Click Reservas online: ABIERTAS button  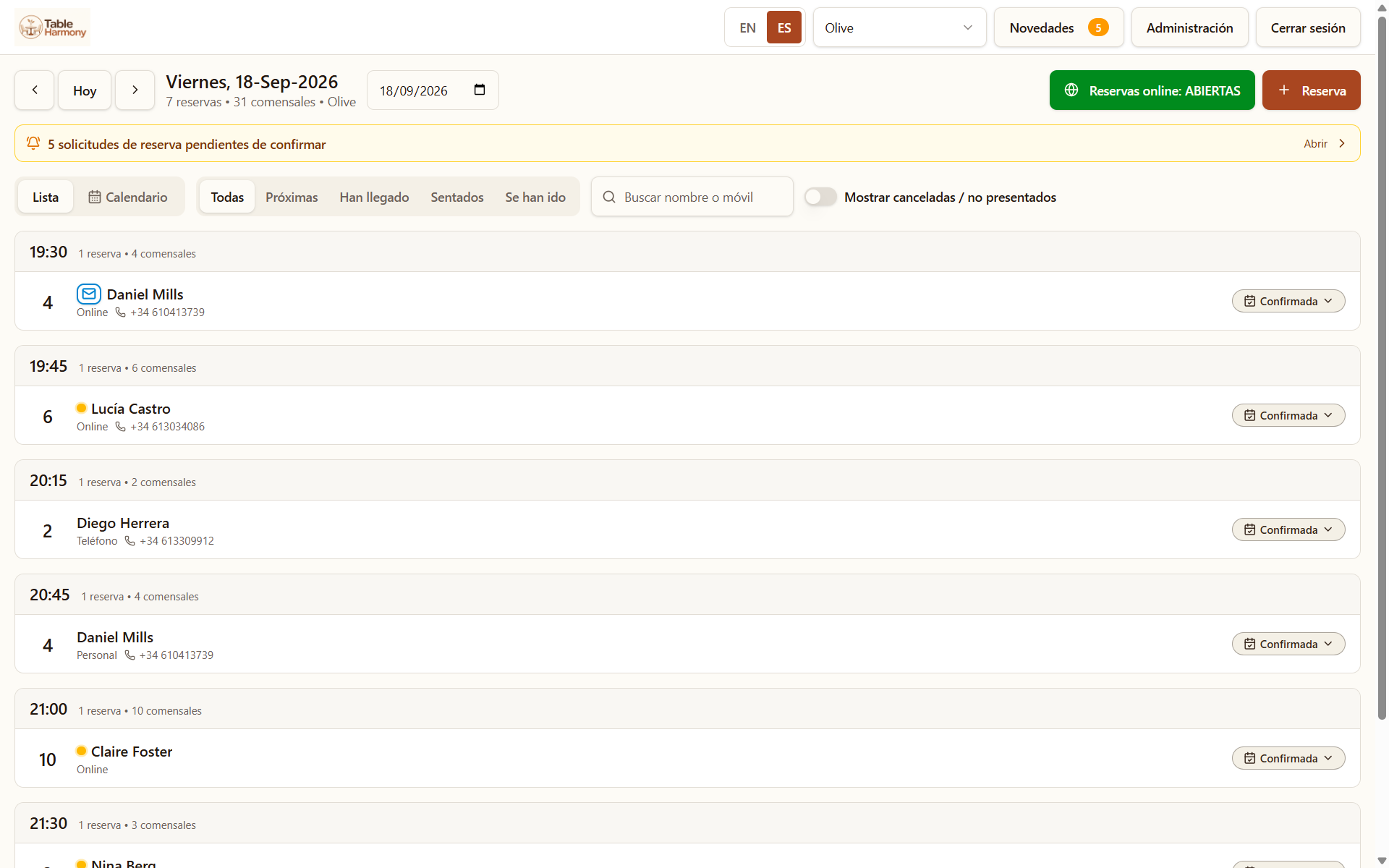[1152, 90]
